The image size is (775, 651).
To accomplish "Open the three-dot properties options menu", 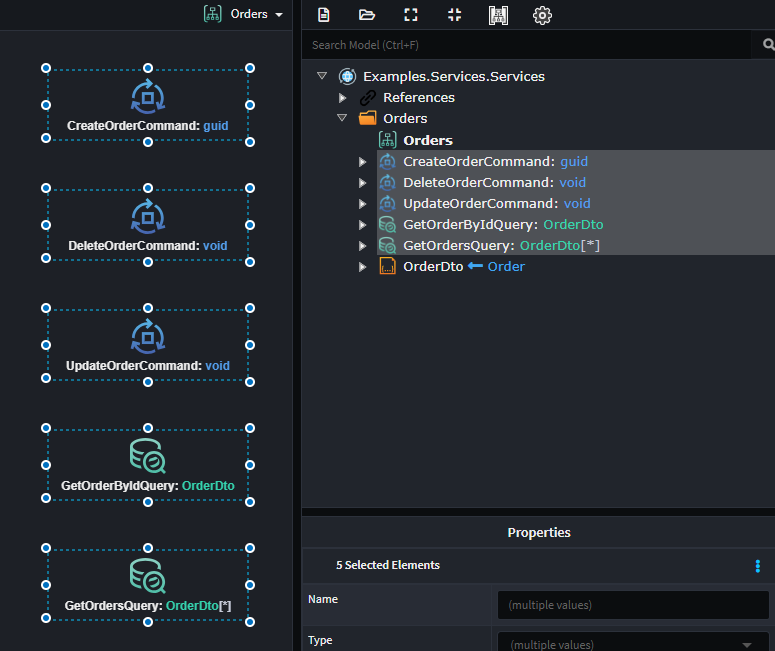I will (758, 566).
